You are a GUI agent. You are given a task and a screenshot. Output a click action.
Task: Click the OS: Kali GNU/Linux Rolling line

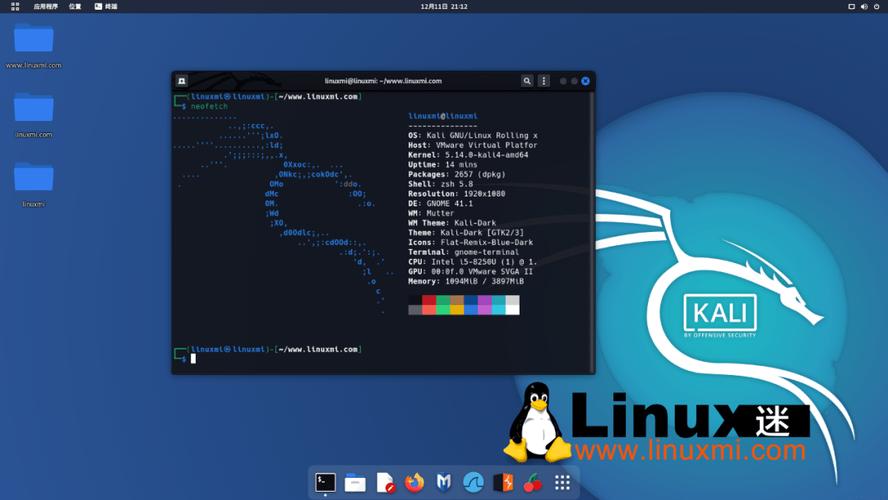pos(473,135)
